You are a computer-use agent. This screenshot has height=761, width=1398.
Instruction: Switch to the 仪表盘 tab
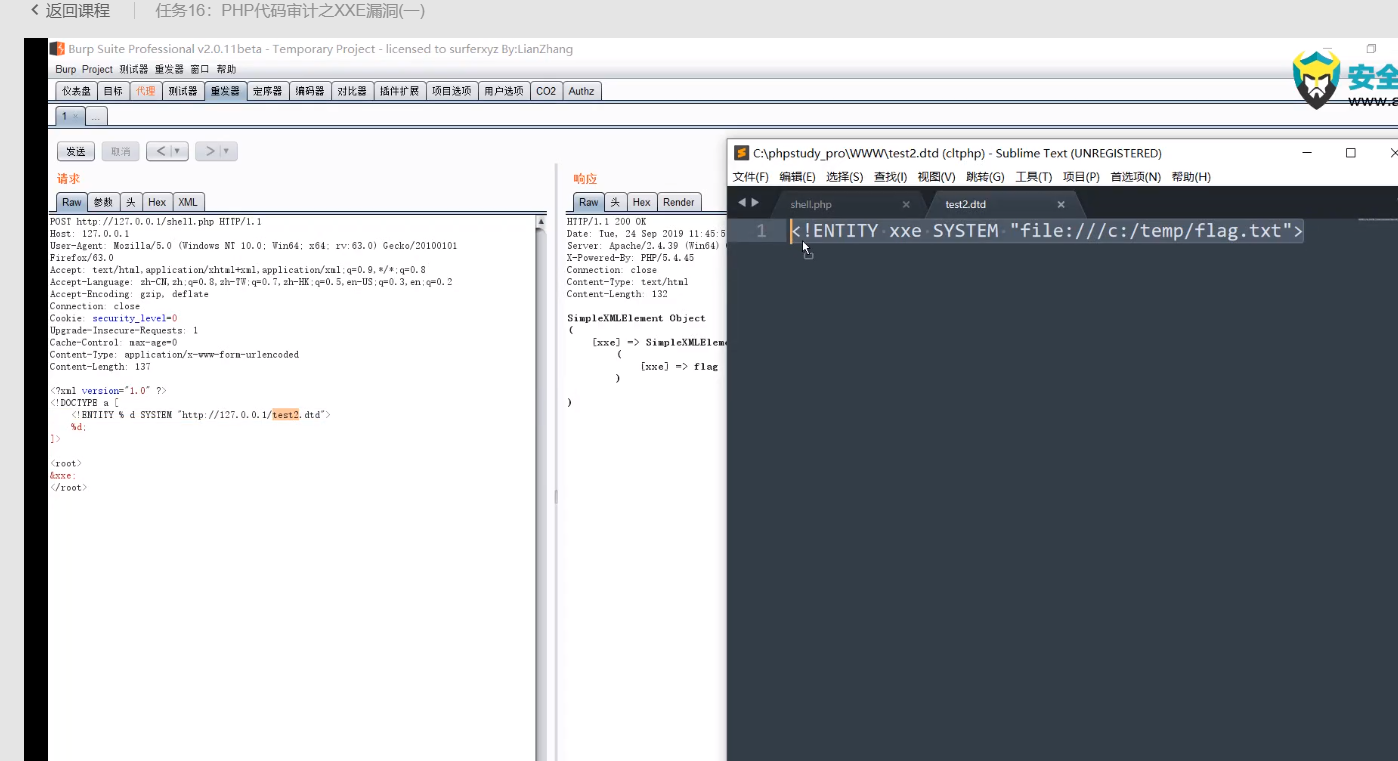[x=76, y=91]
